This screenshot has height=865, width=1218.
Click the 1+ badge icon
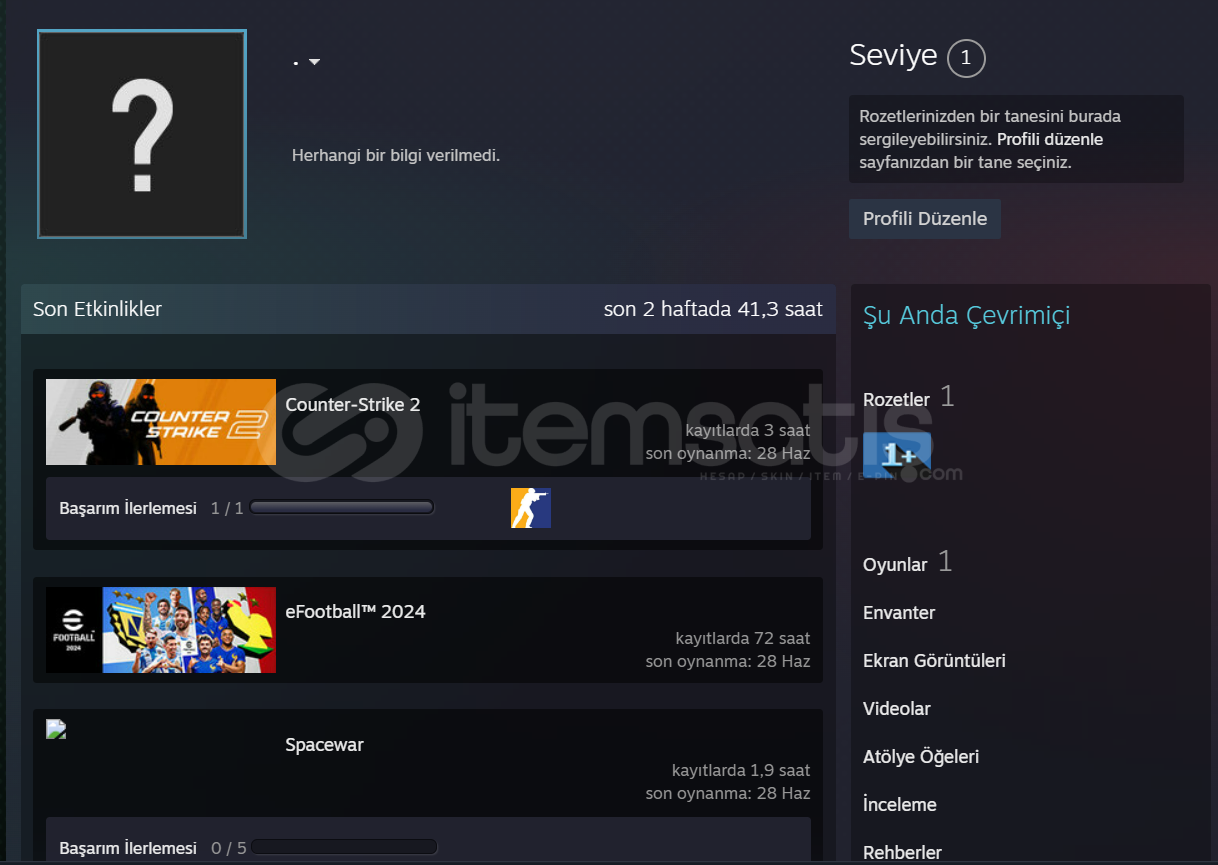(x=897, y=454)
